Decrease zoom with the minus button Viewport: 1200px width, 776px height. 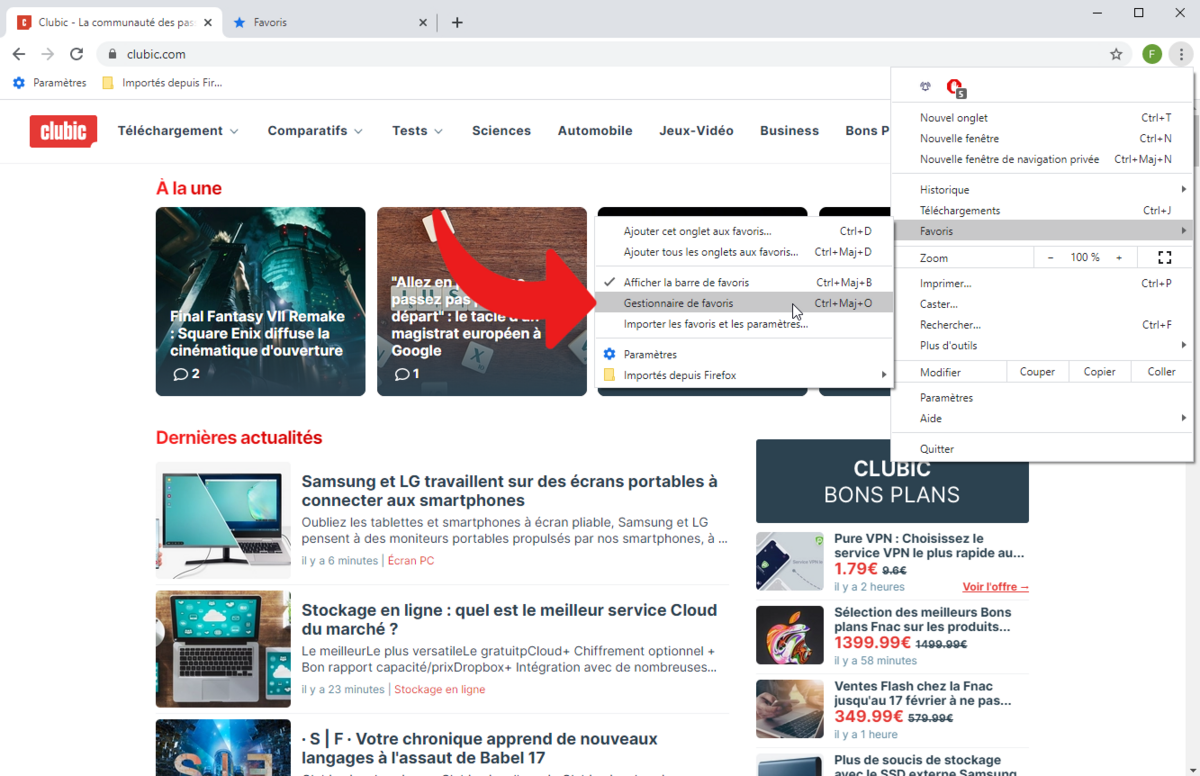click(1050, 258)
